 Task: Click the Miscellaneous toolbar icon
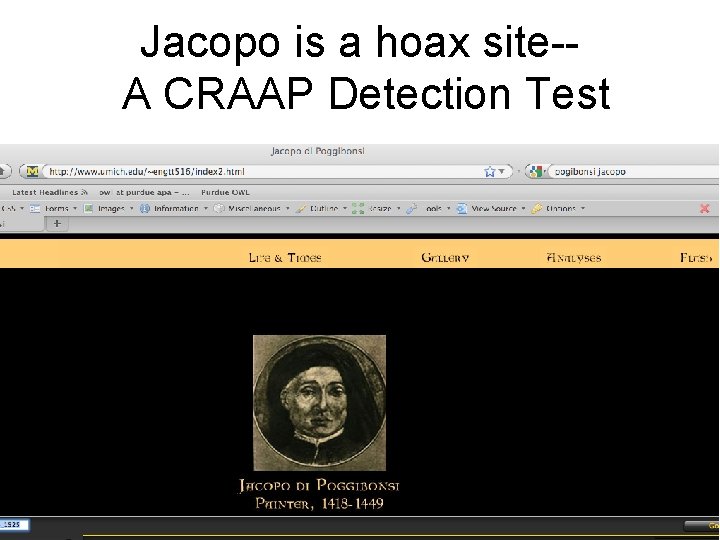(219, 208)
